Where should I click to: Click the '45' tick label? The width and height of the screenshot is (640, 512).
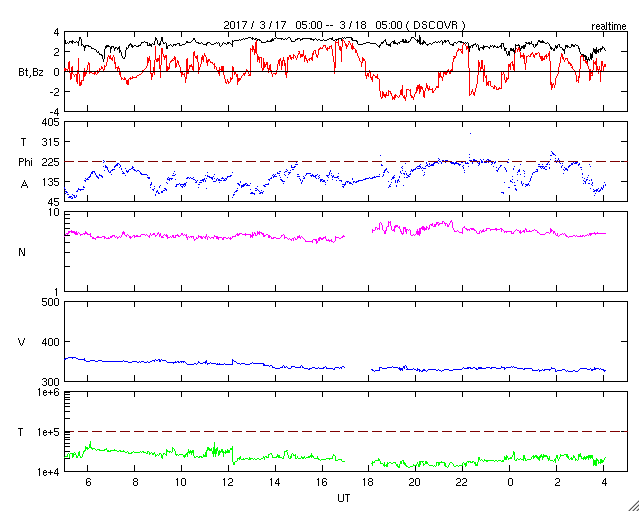[x=54, y=202]
